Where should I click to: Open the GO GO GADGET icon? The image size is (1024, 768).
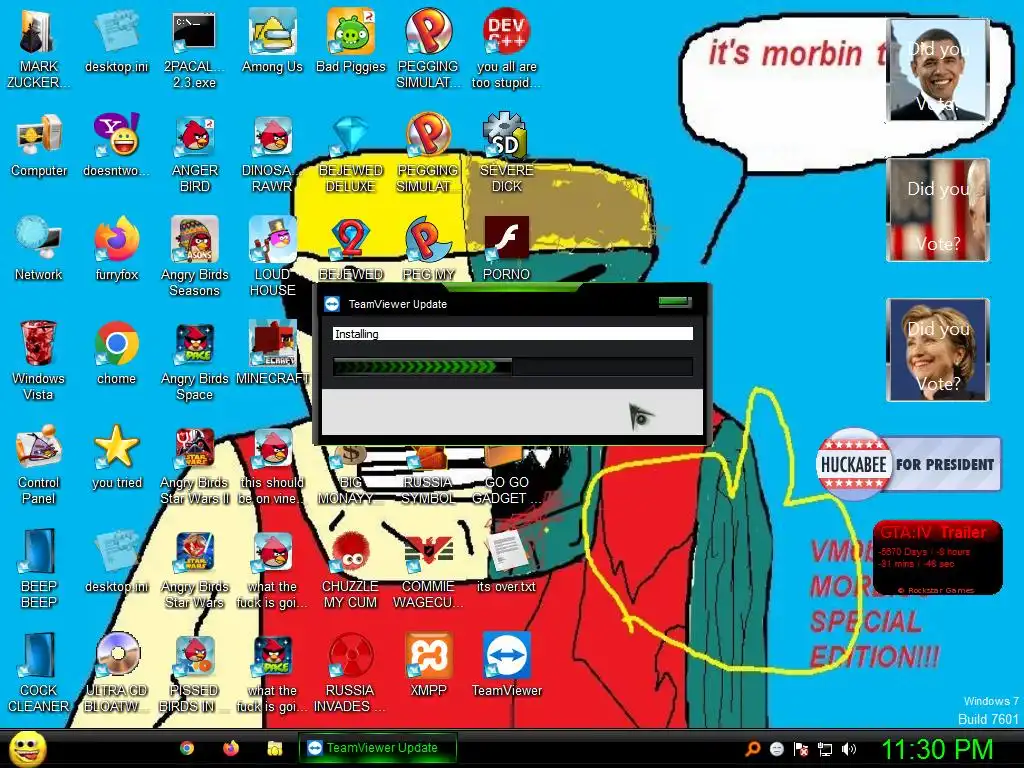[506, 477]
